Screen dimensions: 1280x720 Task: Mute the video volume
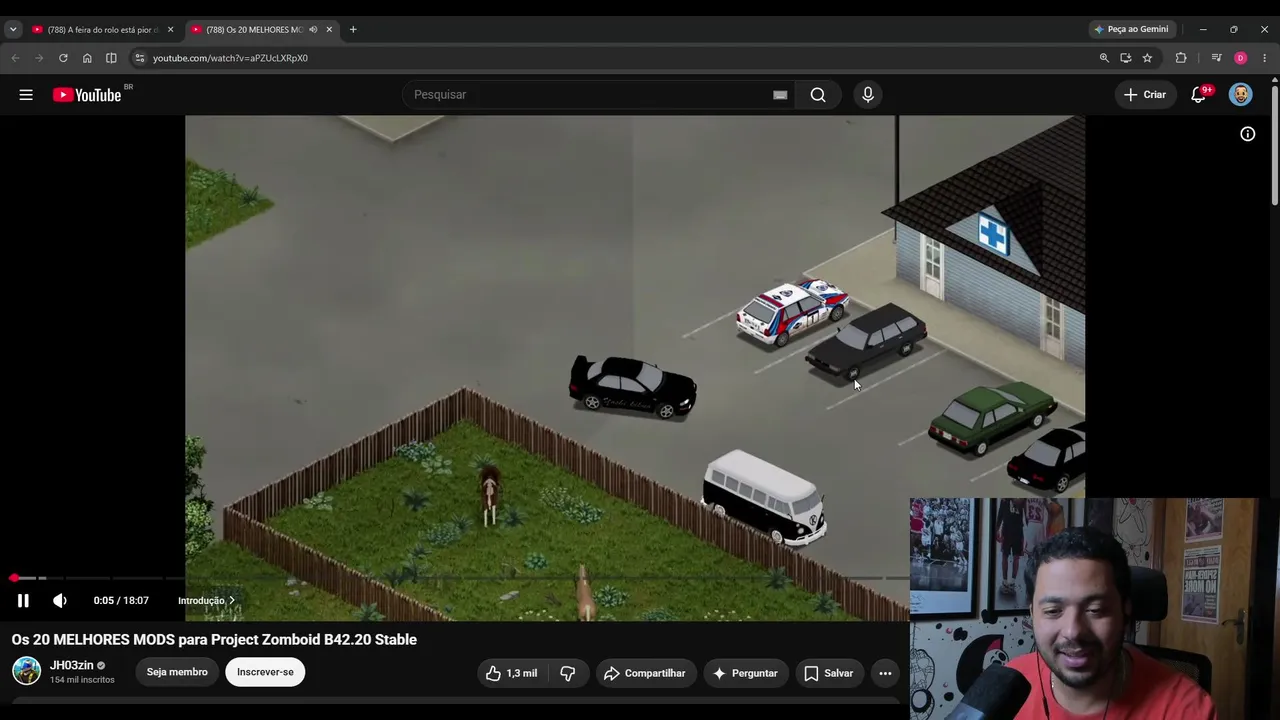(60, 600)
